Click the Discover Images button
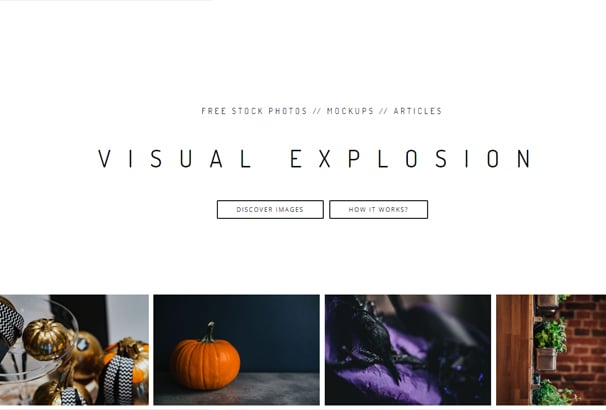606x410 pixels. click(270, 209)
